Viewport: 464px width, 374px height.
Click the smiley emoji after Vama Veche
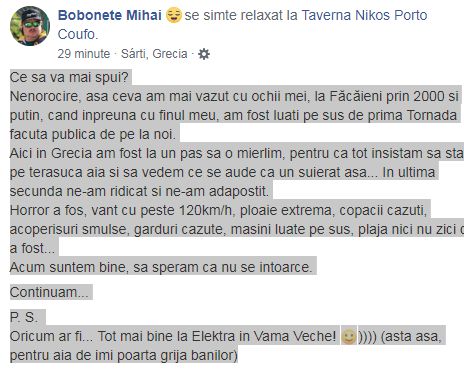coord(349,336)
